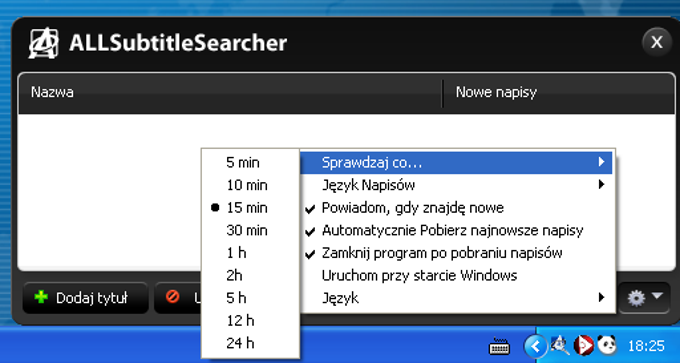Select the 5 min check interval

[250, 163]
